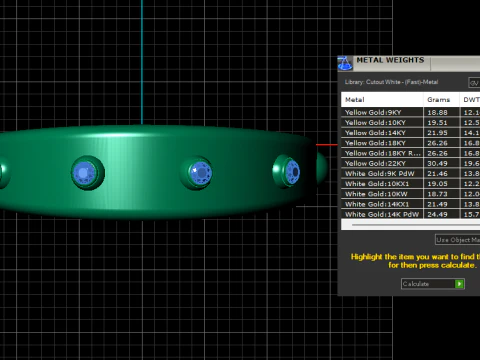Image resolution: width=480 pixels, height=360 pixels.
Task: Select the White Gold:14K PdW row
Action: (x=410, y=214)
